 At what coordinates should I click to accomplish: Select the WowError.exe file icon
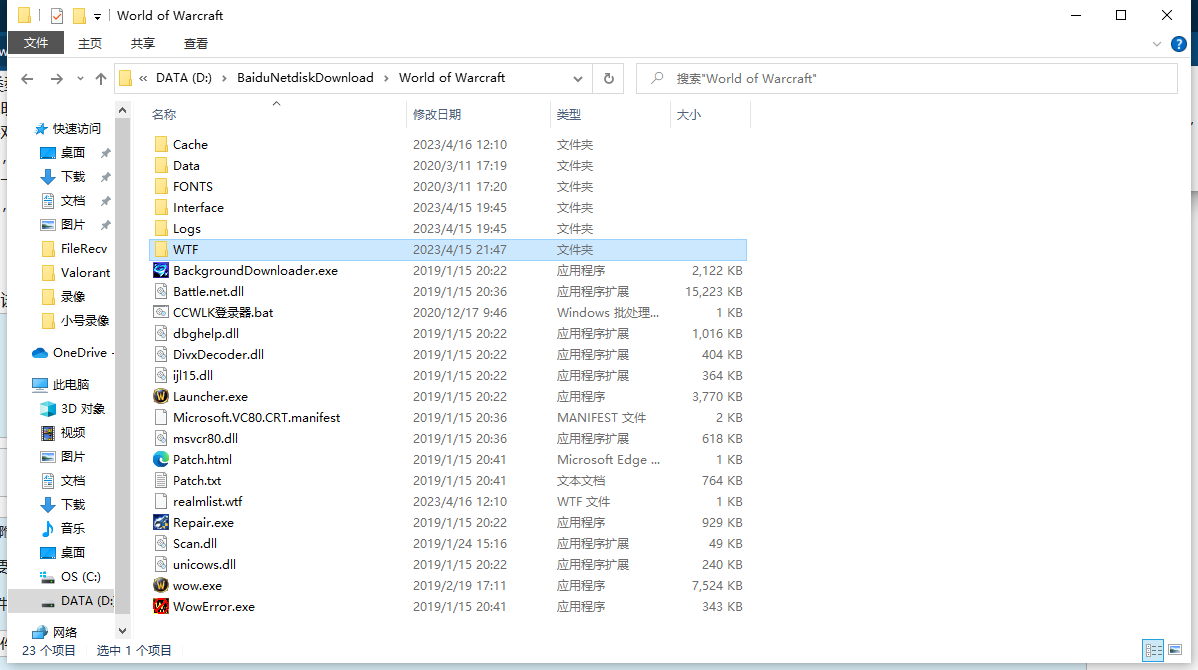click(160, 606)
